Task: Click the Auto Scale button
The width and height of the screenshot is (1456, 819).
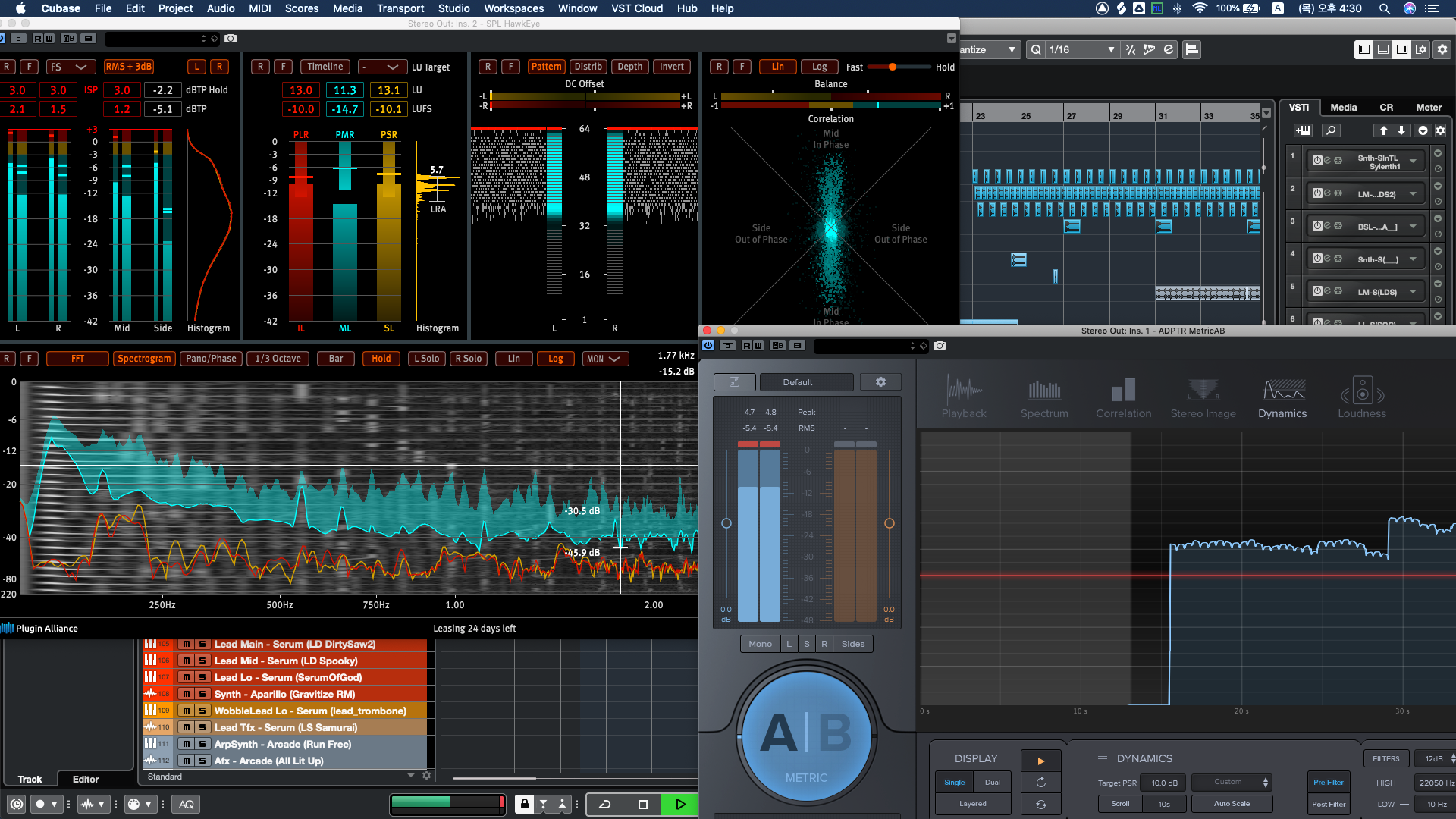Action: [x=1232, y=804]
